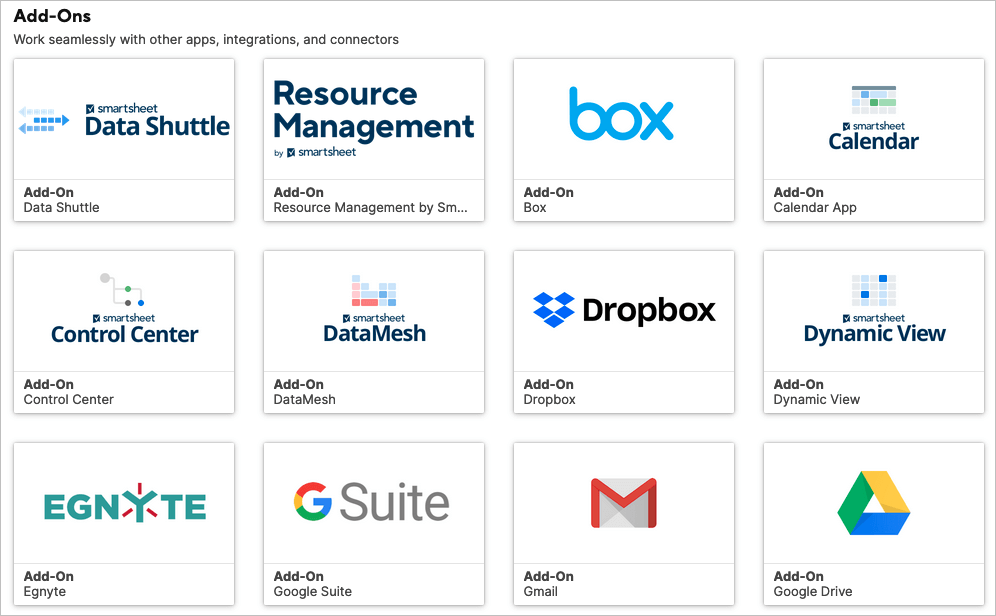The image size is (996, 616).
Task: Click the 'Egnyte' caption text
Action: (x=44, y=592)
